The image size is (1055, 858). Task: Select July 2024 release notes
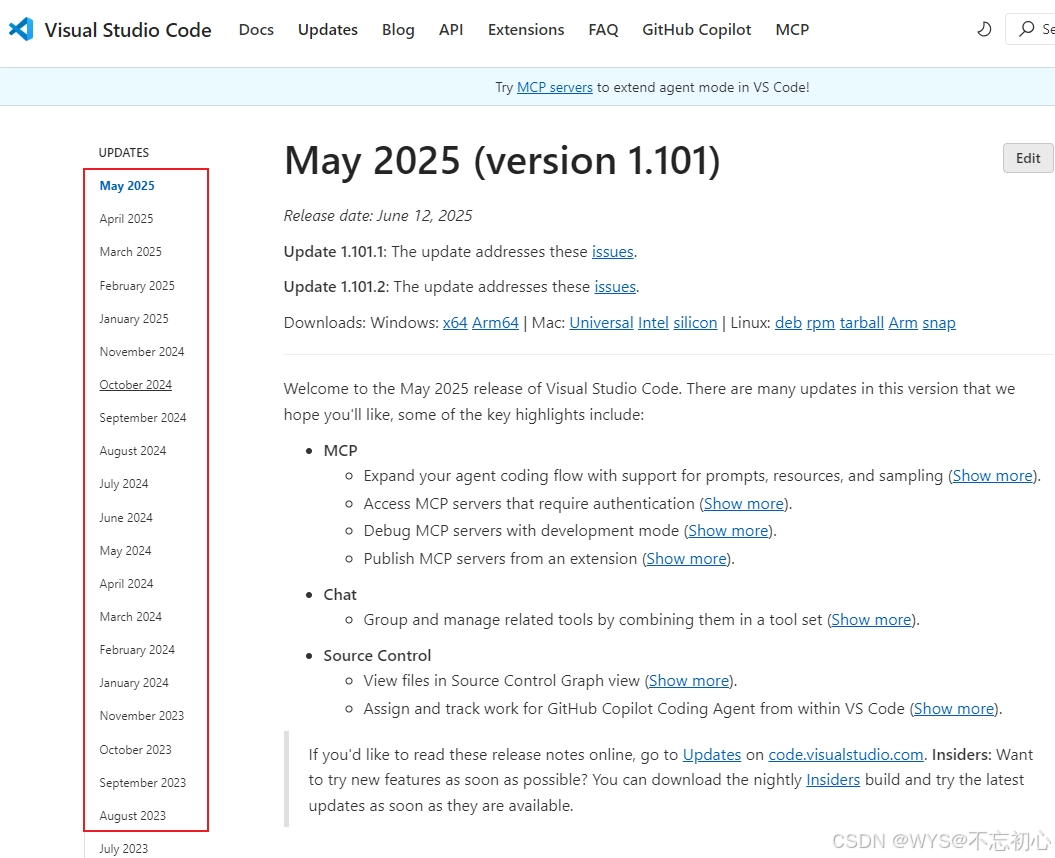(124, 484)
